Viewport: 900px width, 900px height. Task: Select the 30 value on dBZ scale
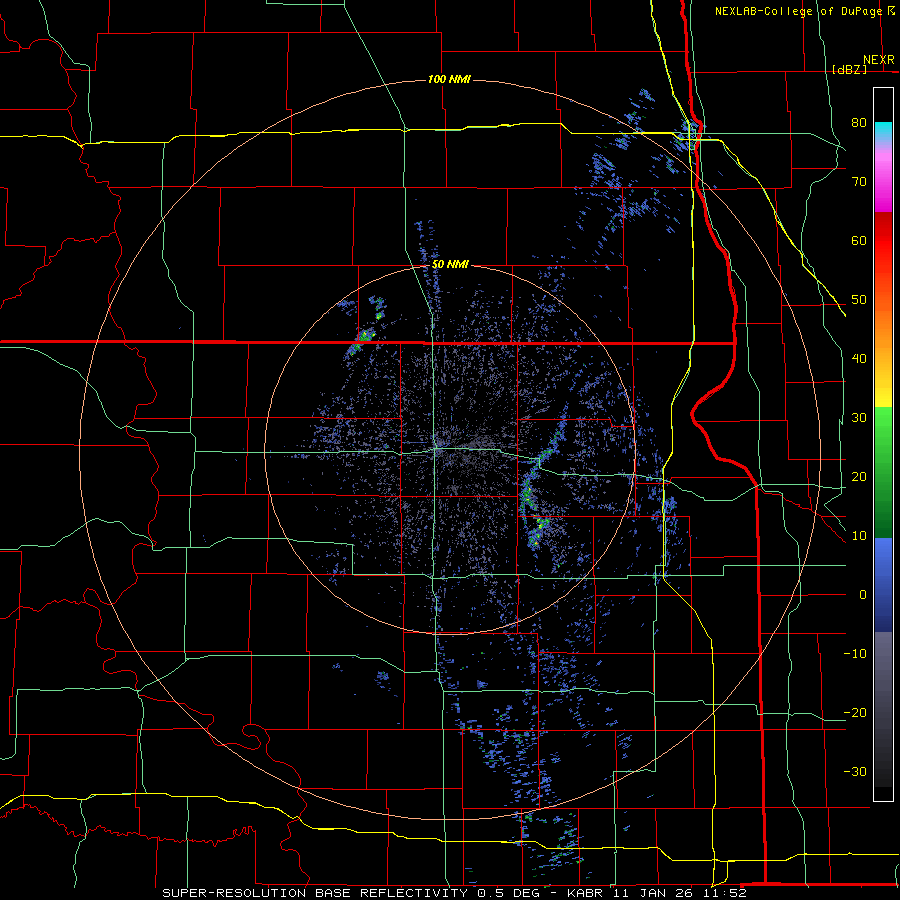(x=859, y=418)
